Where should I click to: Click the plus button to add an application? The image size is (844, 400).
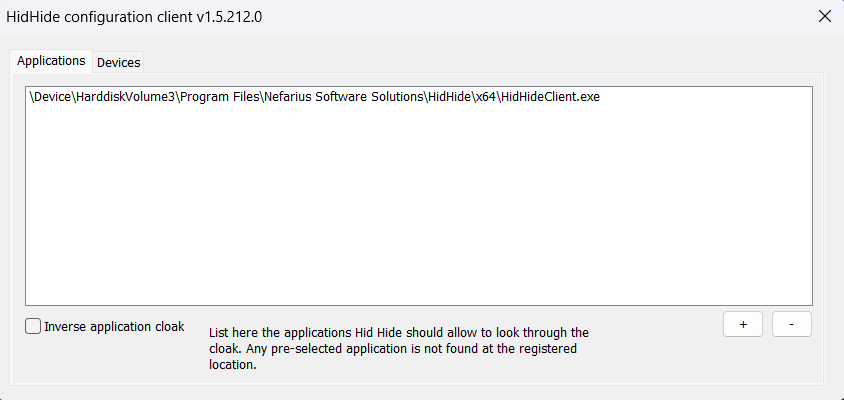(743, 324)
